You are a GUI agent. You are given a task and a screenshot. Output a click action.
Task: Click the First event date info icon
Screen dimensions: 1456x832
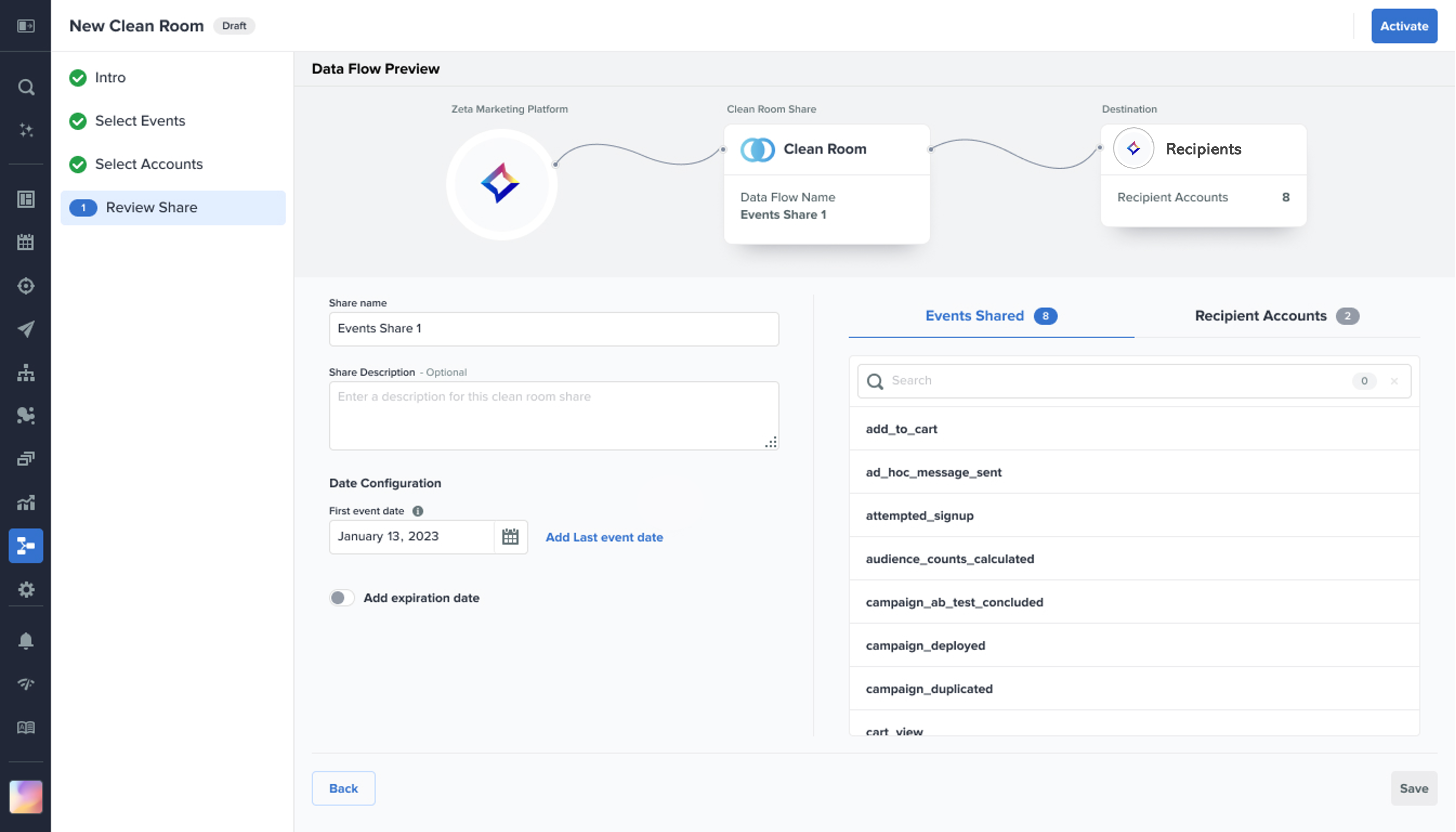pos(418,511)
